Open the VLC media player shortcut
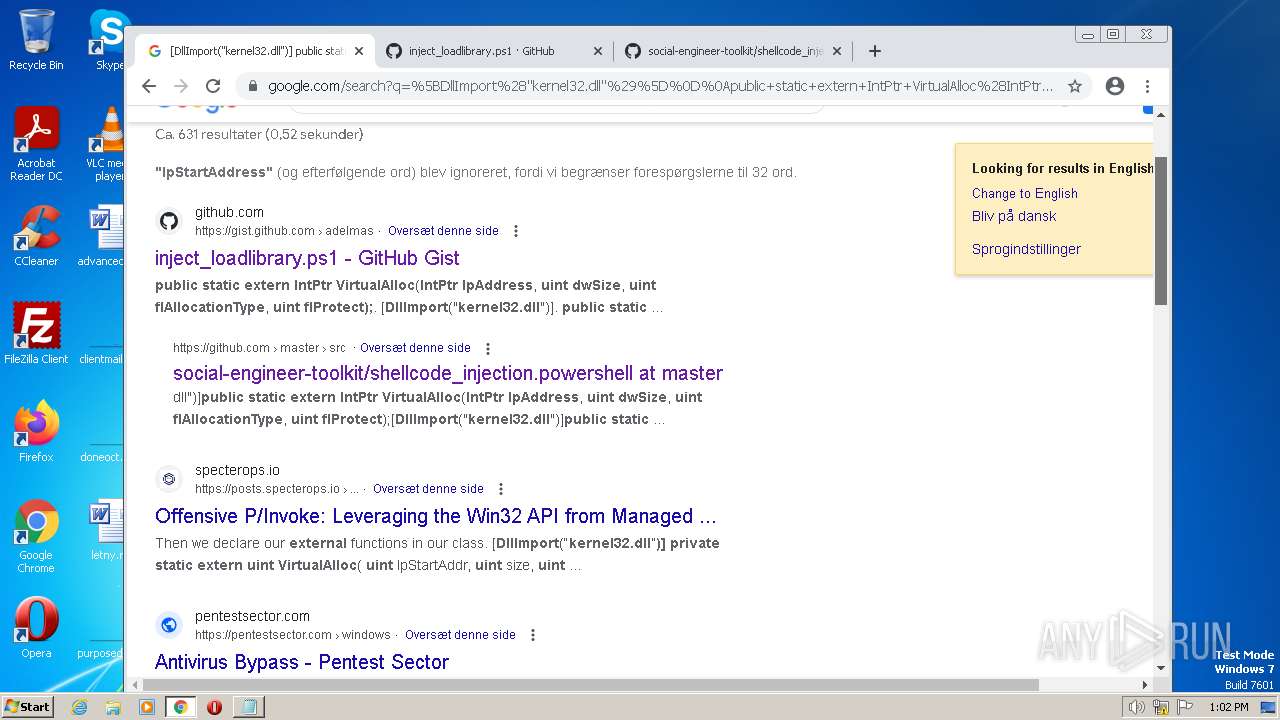Viewport: 1280px width, 720px height. (106, 144)
